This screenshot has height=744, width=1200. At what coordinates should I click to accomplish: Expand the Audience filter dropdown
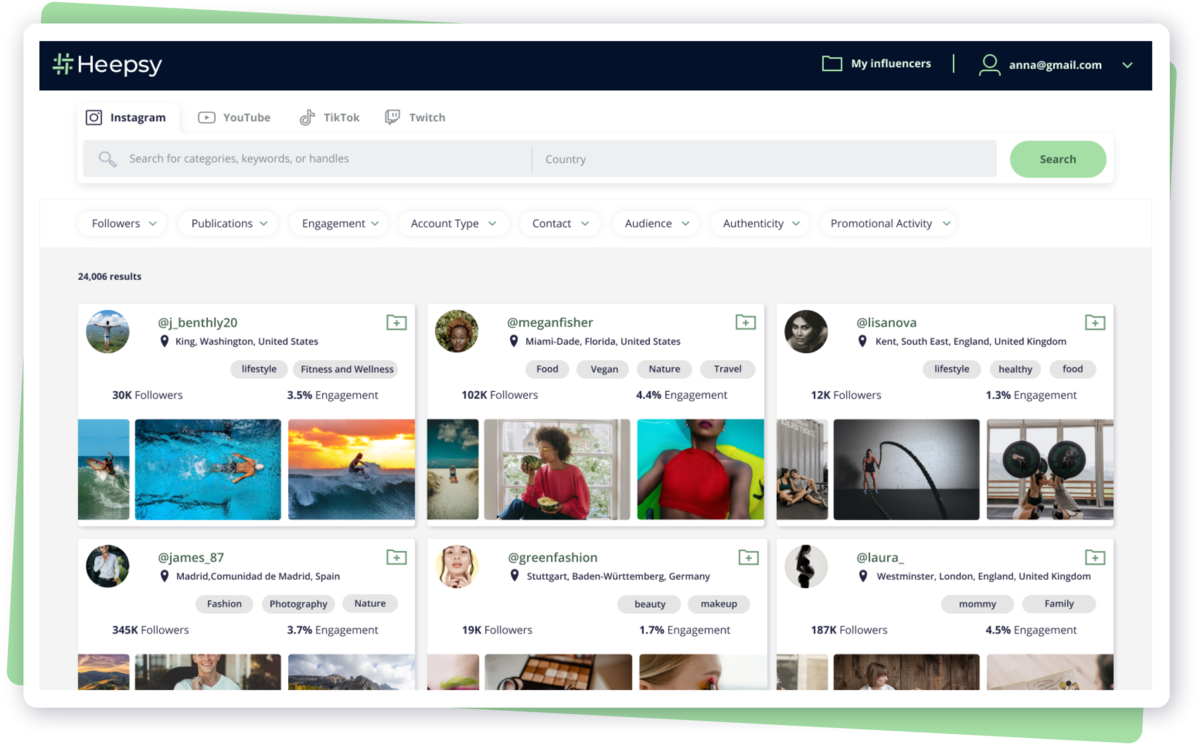(x=656, y=223)
